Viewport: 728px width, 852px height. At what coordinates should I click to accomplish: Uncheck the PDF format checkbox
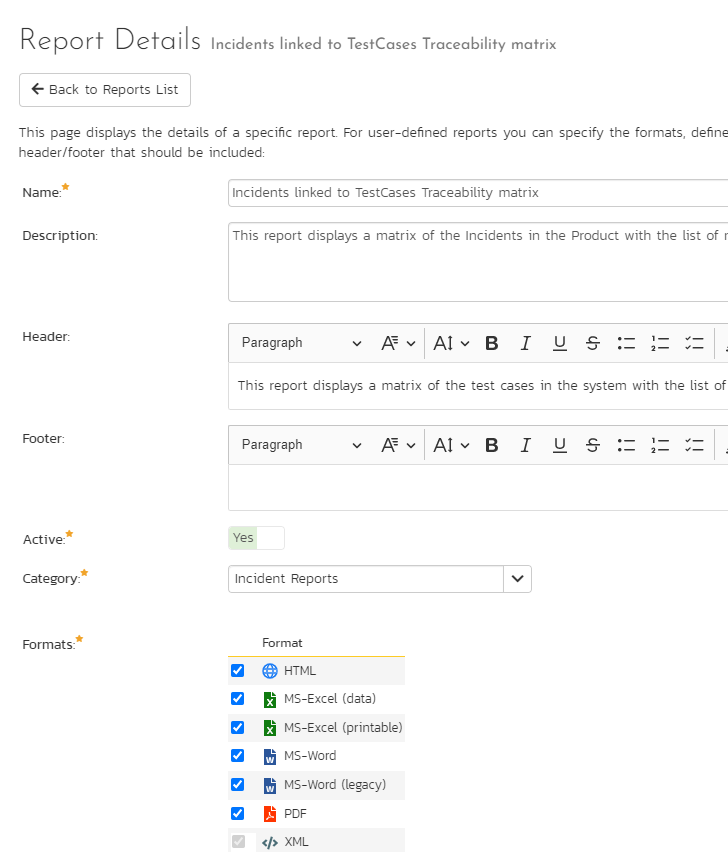(237, 813)
